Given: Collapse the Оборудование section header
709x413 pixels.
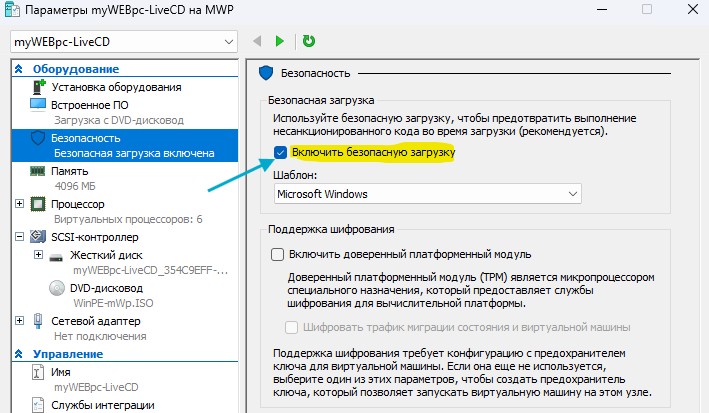Looking at the screenshot, I should [x=20, y=69].
